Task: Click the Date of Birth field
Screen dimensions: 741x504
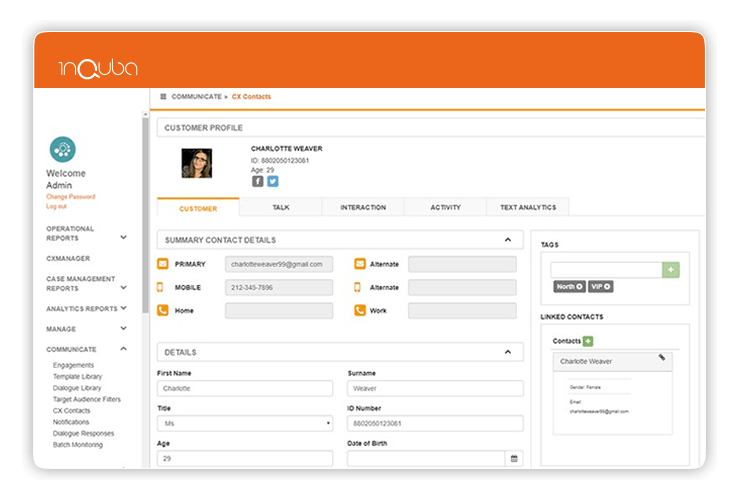Action: click(426, 458)
